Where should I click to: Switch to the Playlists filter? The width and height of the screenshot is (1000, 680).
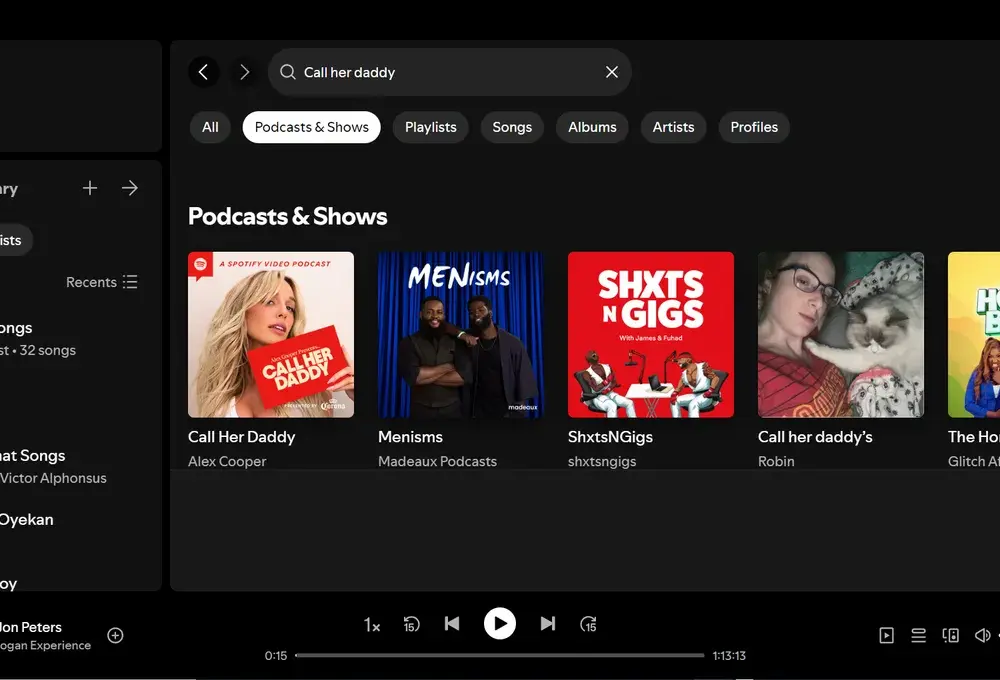click(x=430, y=127)
